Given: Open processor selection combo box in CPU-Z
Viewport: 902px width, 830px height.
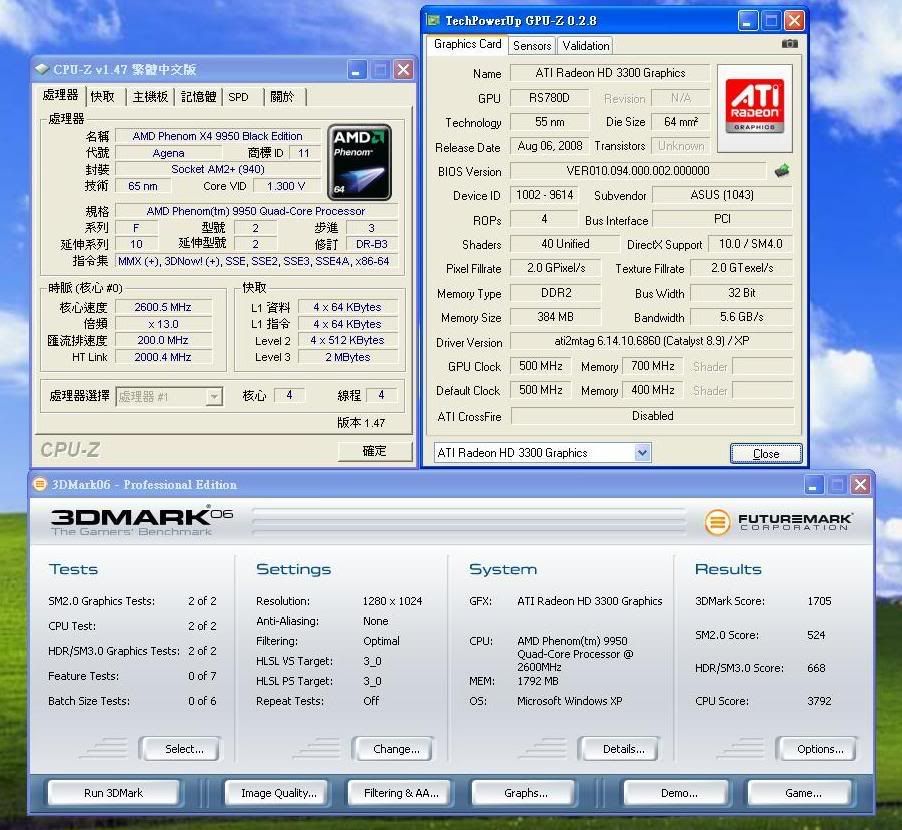Looking at the screenshot, I should [169, 396].
